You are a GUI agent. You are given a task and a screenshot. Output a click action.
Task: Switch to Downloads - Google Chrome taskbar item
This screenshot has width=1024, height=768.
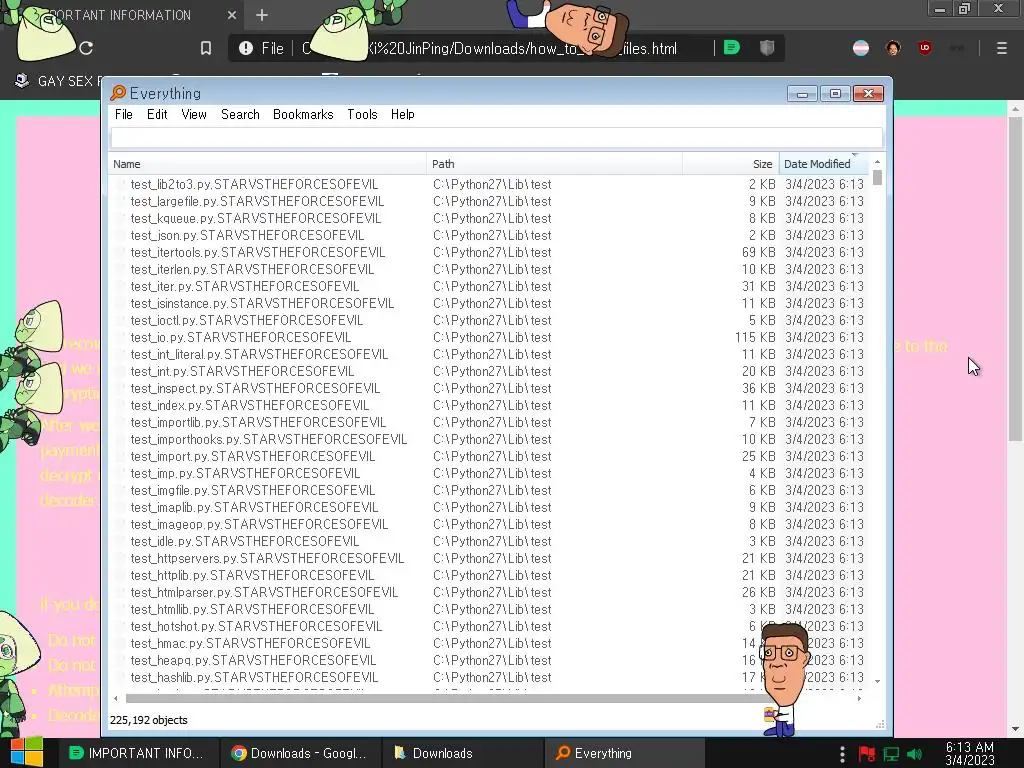pos(298,753)
